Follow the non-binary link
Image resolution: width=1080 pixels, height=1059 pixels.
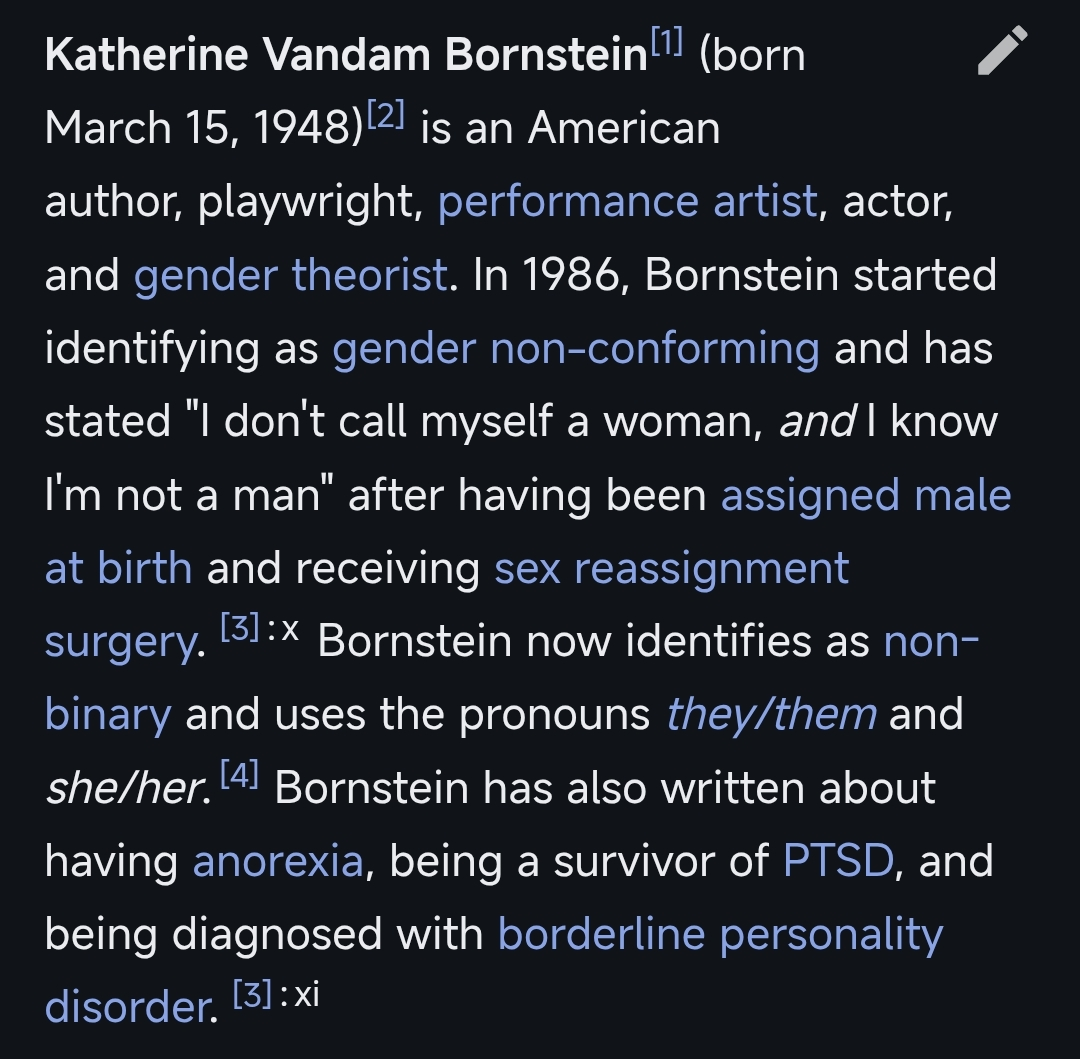931,641
